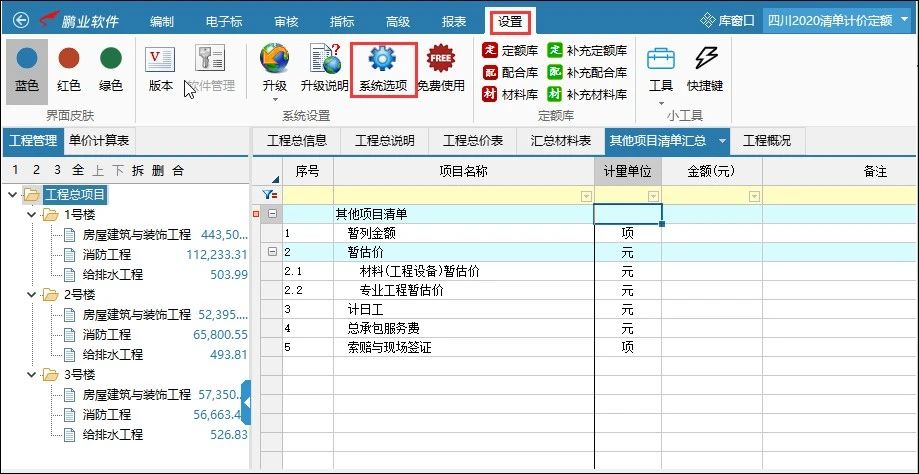Switch to the 工程总价表 tab
The height and width of the screenshot is (474, 919).
click(472, 141)
